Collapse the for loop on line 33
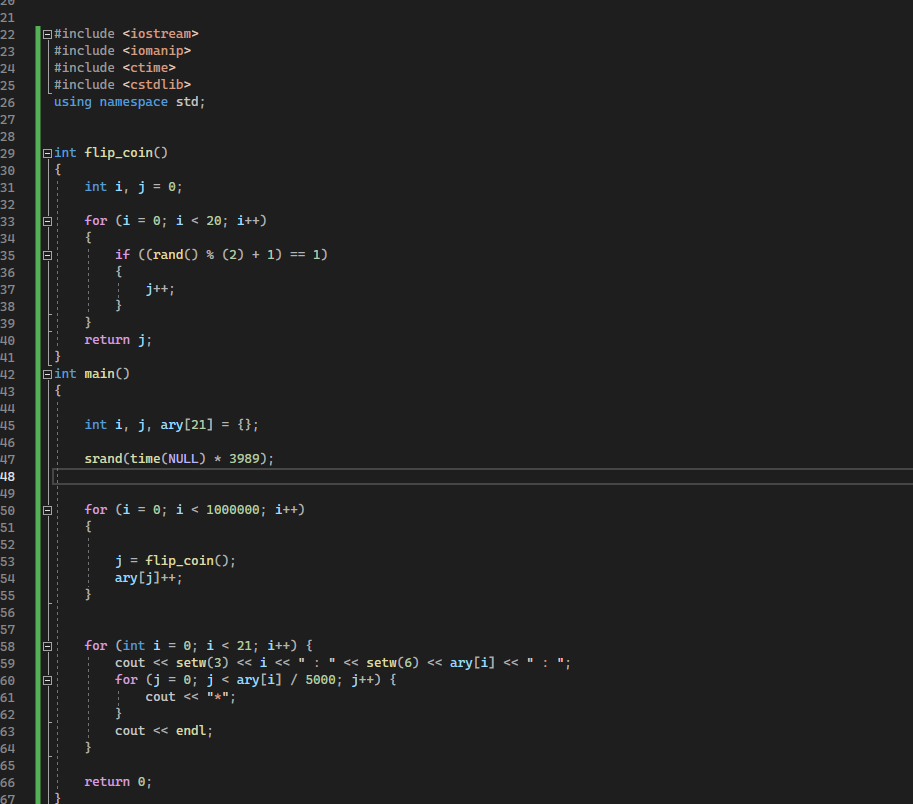Image resolution: width=913 pixels, height=804 pixels. point(46,220)
